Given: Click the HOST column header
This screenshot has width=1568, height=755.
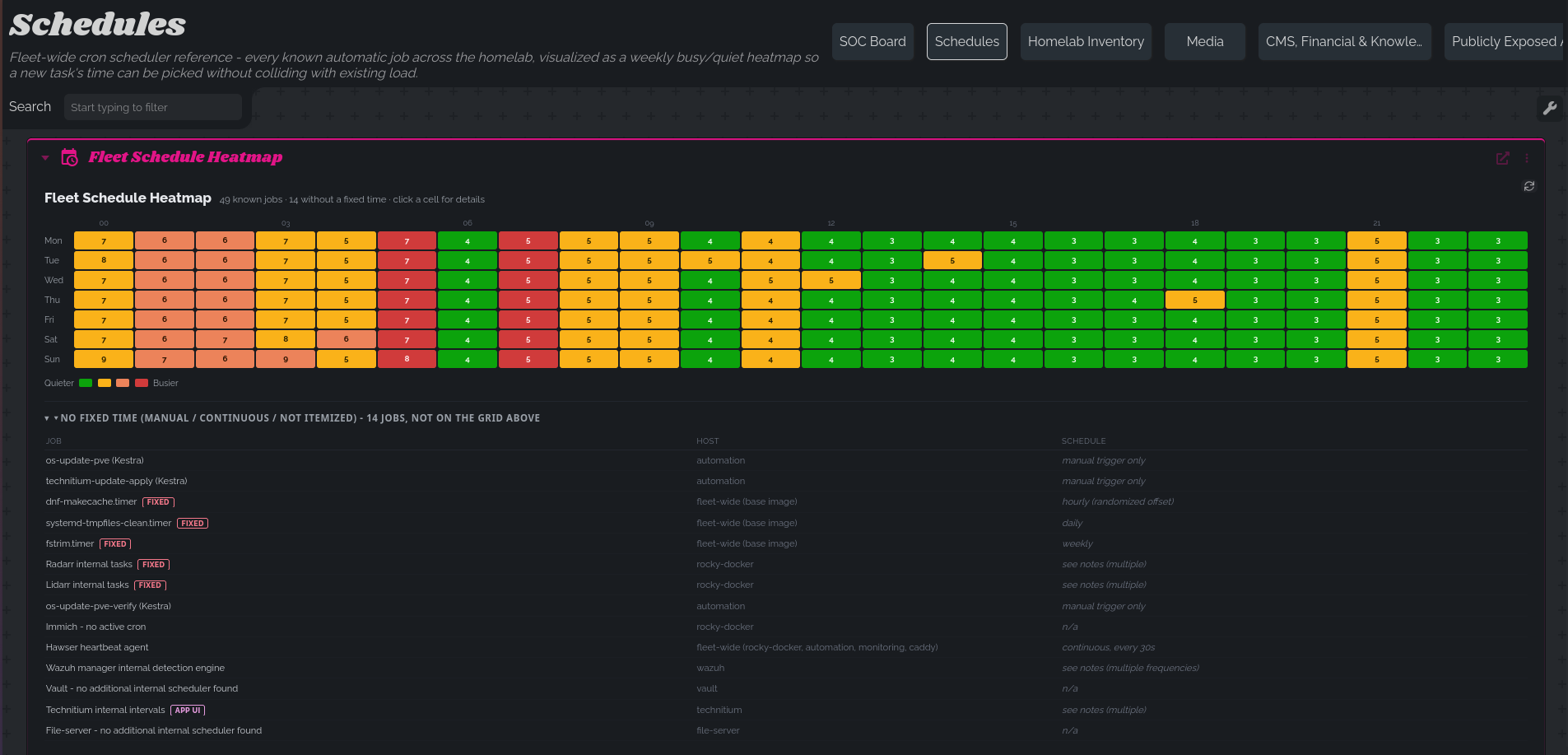Looking at the screenshot, I should coord(707,441).
